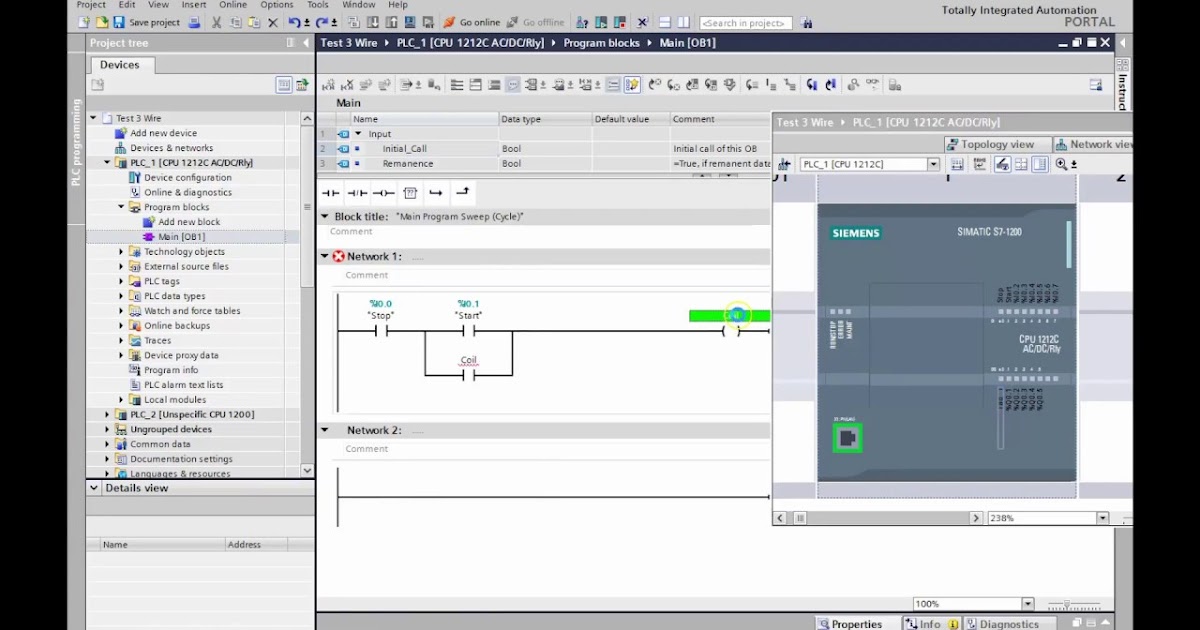The image size is (1200, 630).
Task: Click the open project folder icon
Action: tap(101, 22)
